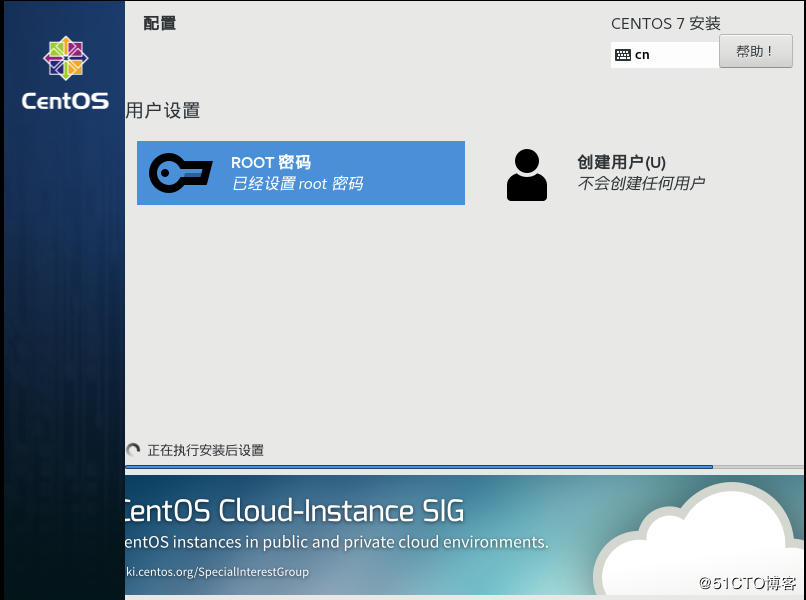The width and height of the screenshot is (806, 600).
Task: Click the installation progress spinner icon
Action: [133, 450]
